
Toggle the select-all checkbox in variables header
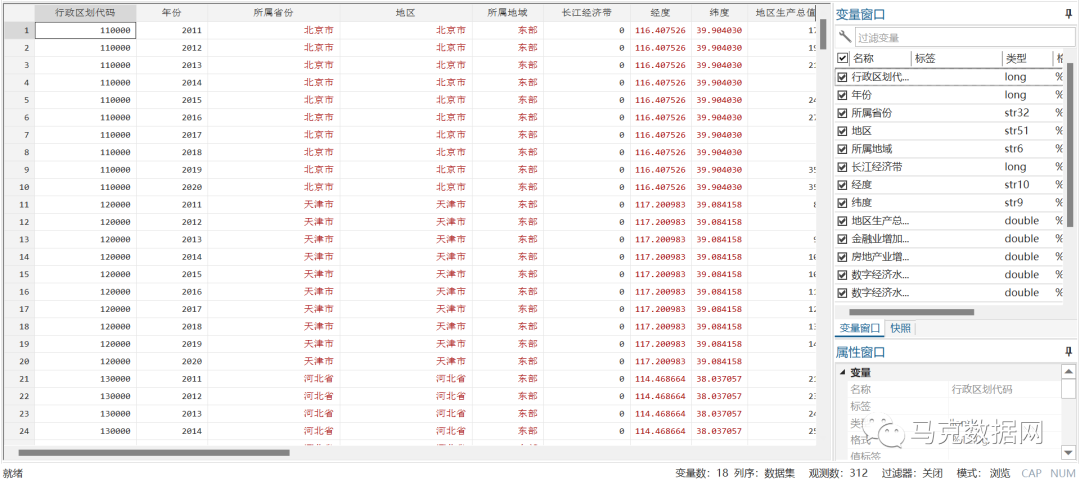click(x=842, y=59)
